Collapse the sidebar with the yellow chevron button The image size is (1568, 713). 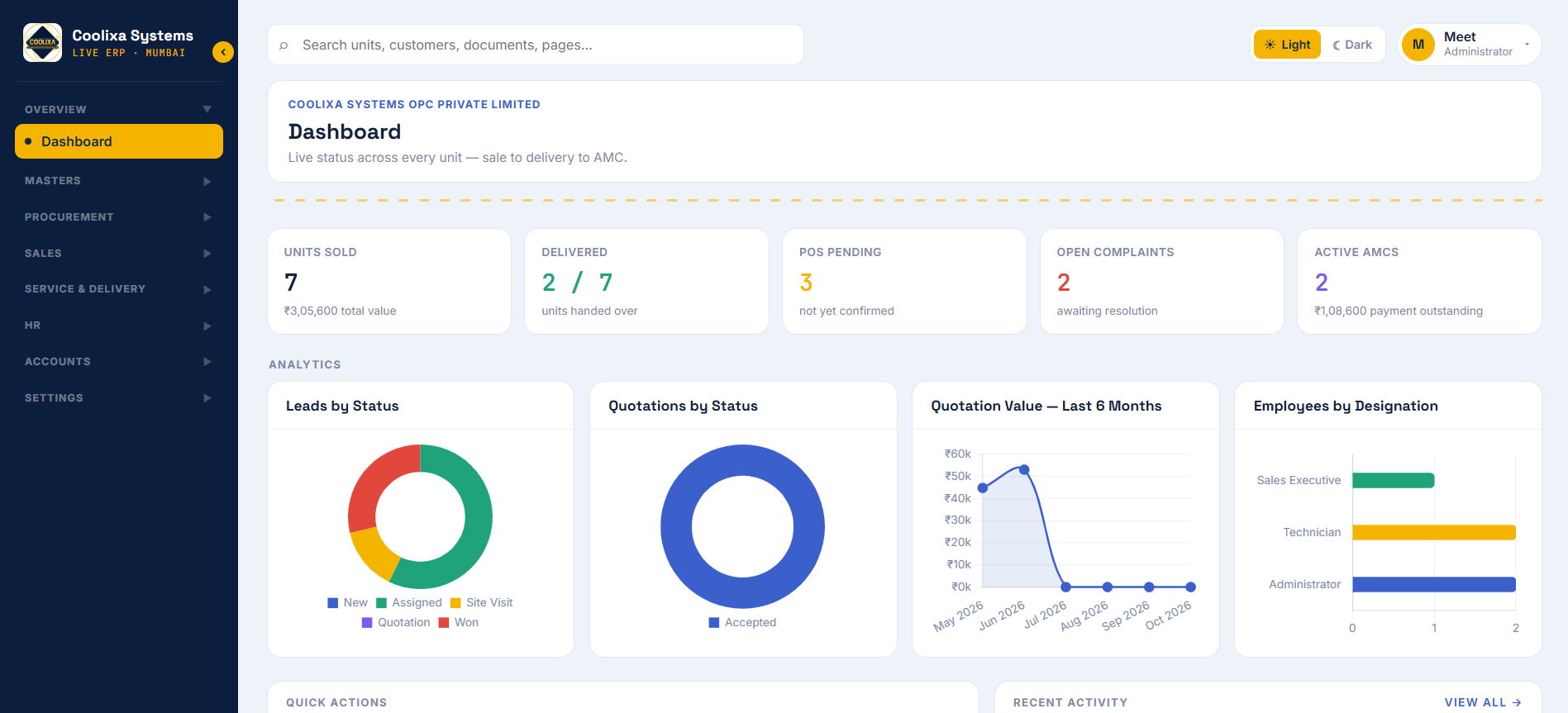pyautogui.click(x=223, y=52)
